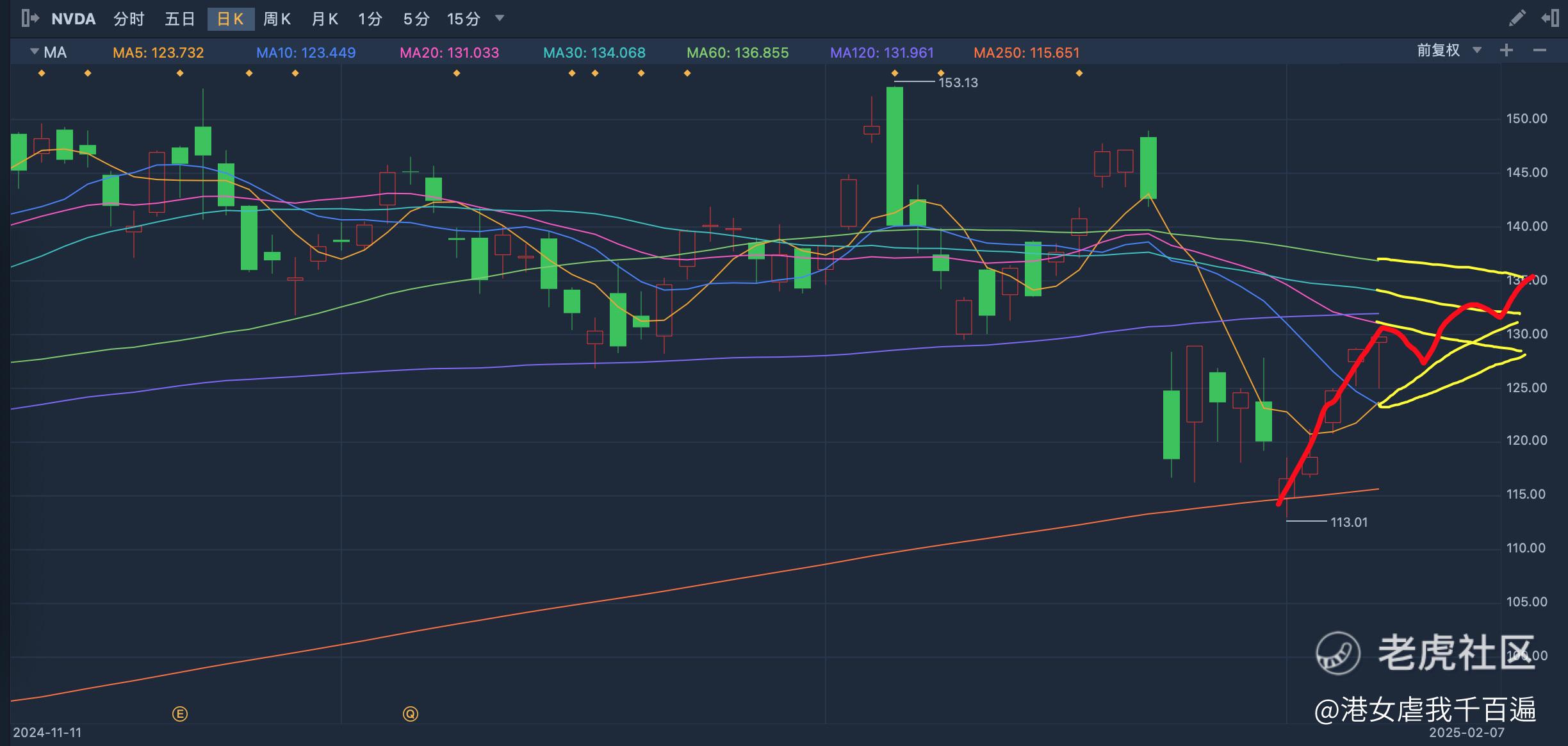Click the 113.01 low price label

[1349, 522]
